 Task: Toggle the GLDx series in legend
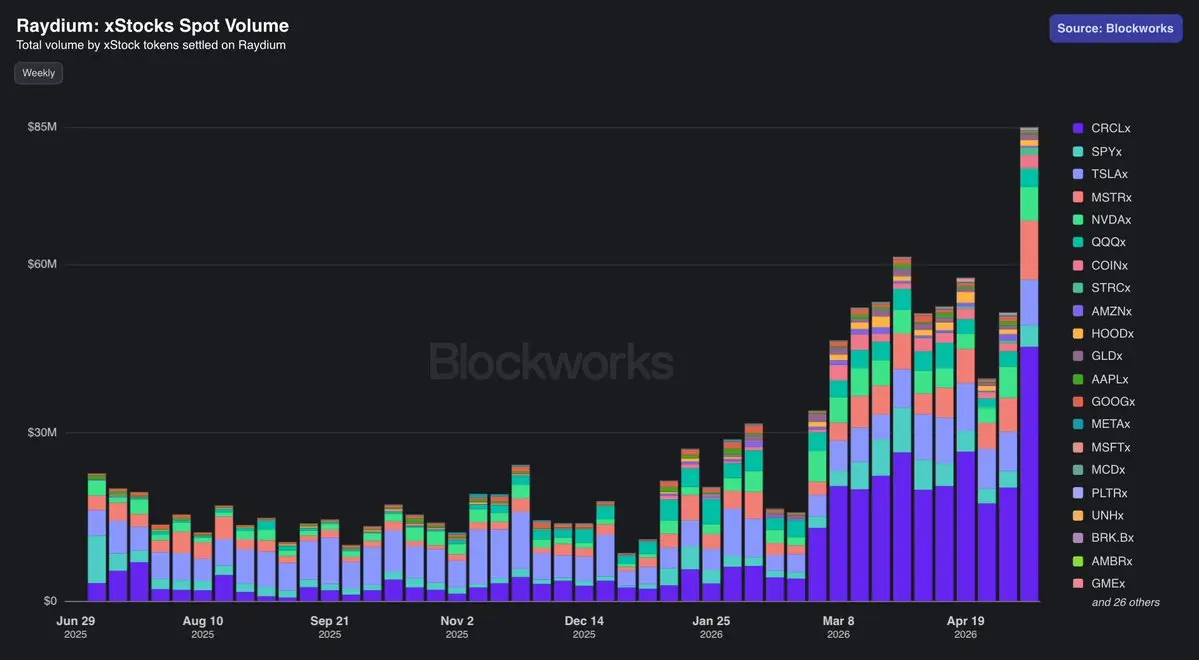pyautogui.click(x=1097, y=356)
